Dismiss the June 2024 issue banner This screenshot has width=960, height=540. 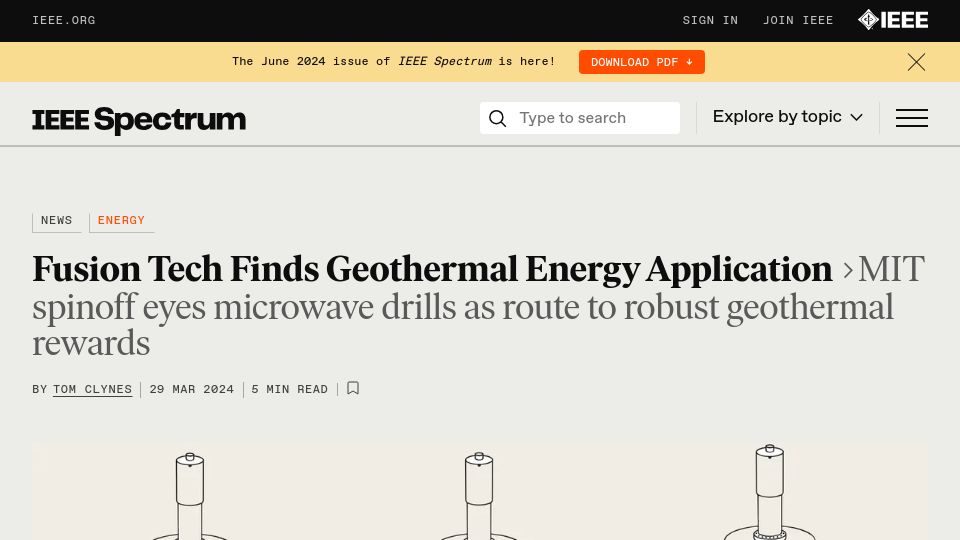(916, 62)
